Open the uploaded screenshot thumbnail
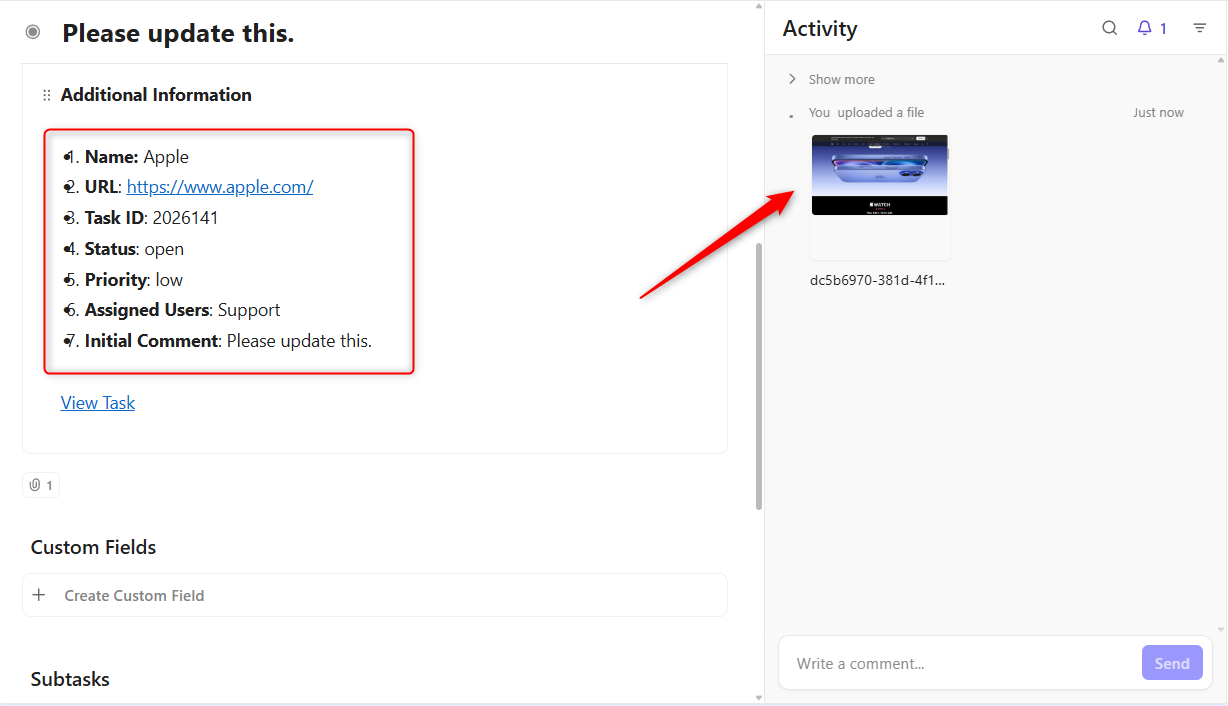This screenshot has width=1228, height=706. tap(879, 176)
